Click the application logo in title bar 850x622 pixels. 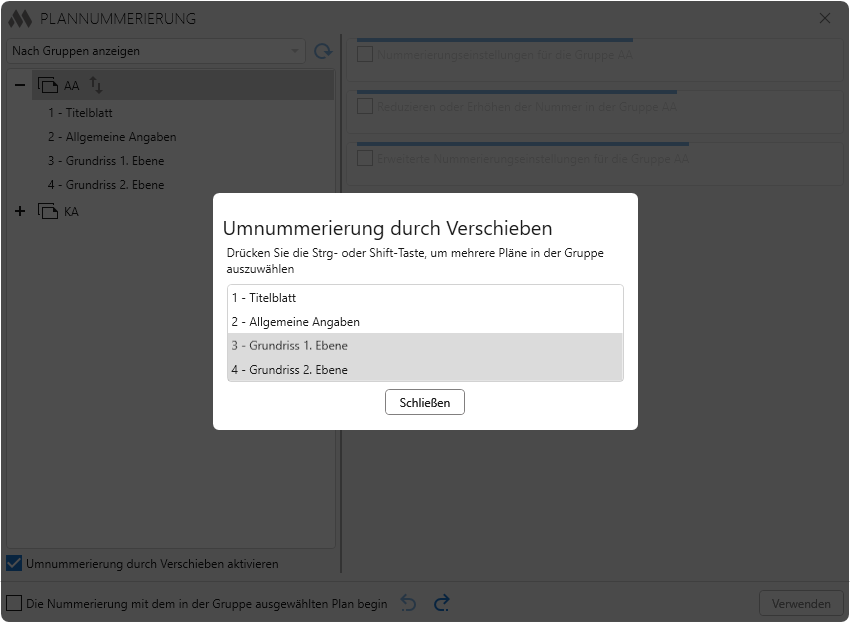[x=20, y=18]
